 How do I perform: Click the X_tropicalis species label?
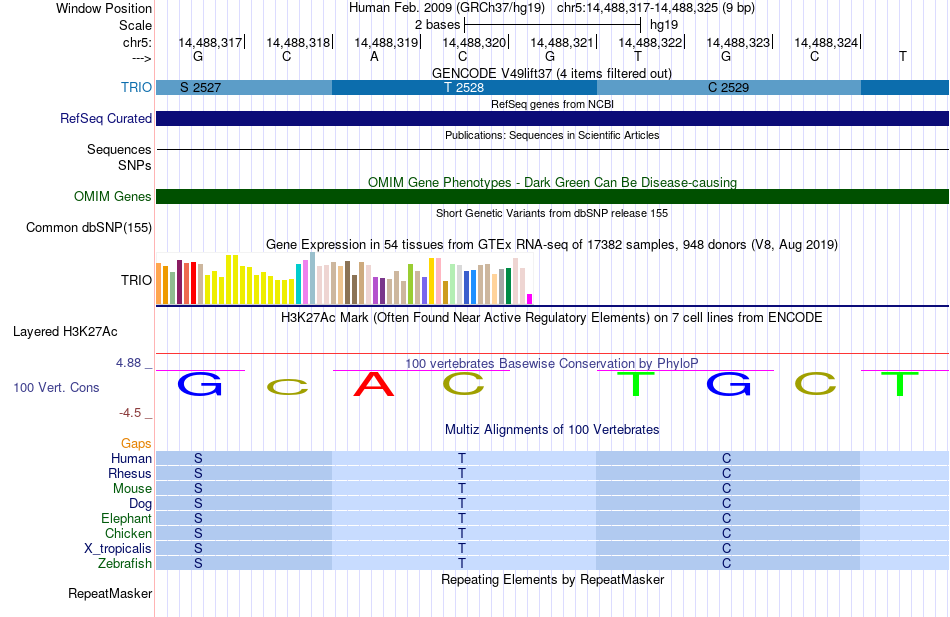(118, 549)
